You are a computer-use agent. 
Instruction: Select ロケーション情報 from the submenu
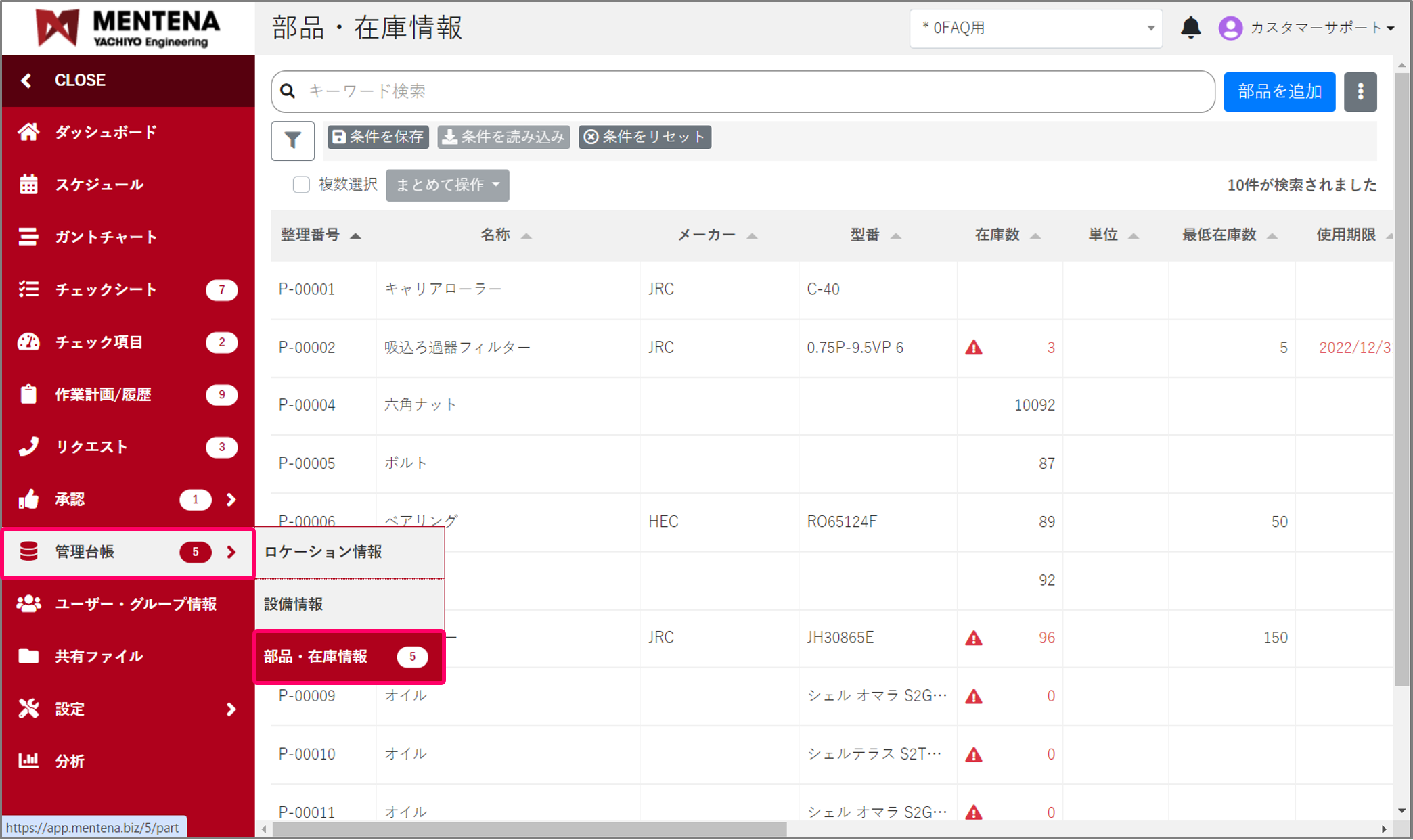(x=323, y=552)
